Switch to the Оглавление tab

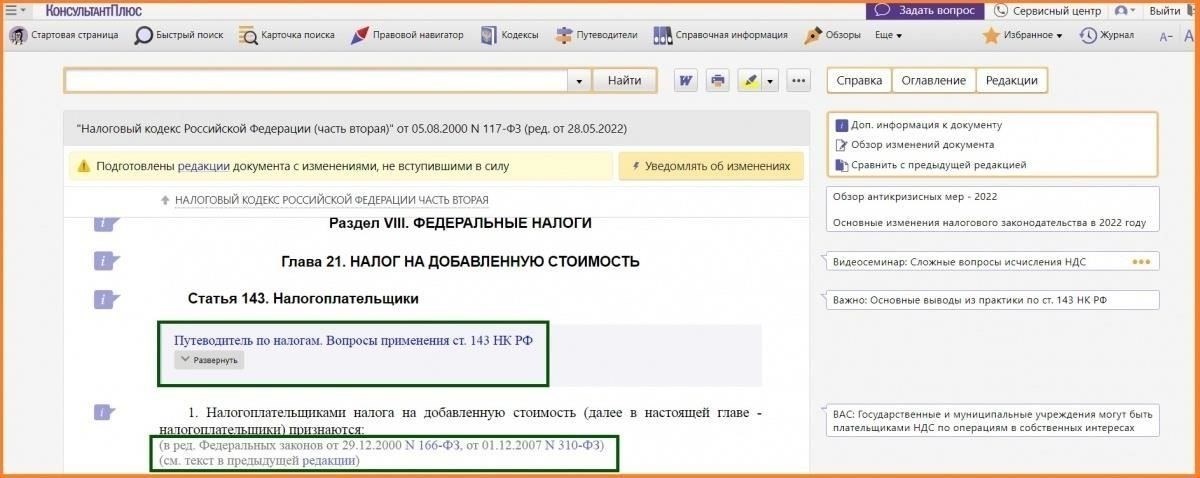[x=933, y=80]
